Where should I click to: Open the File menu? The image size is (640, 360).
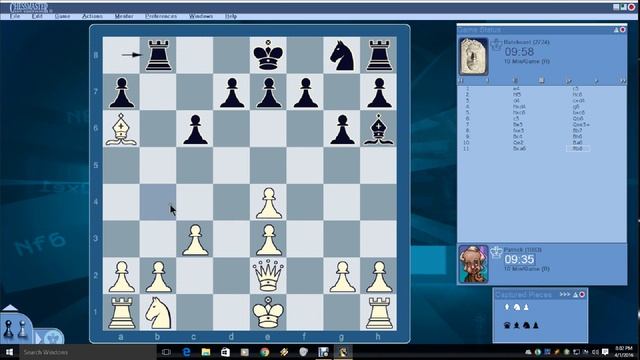(15, 16)
